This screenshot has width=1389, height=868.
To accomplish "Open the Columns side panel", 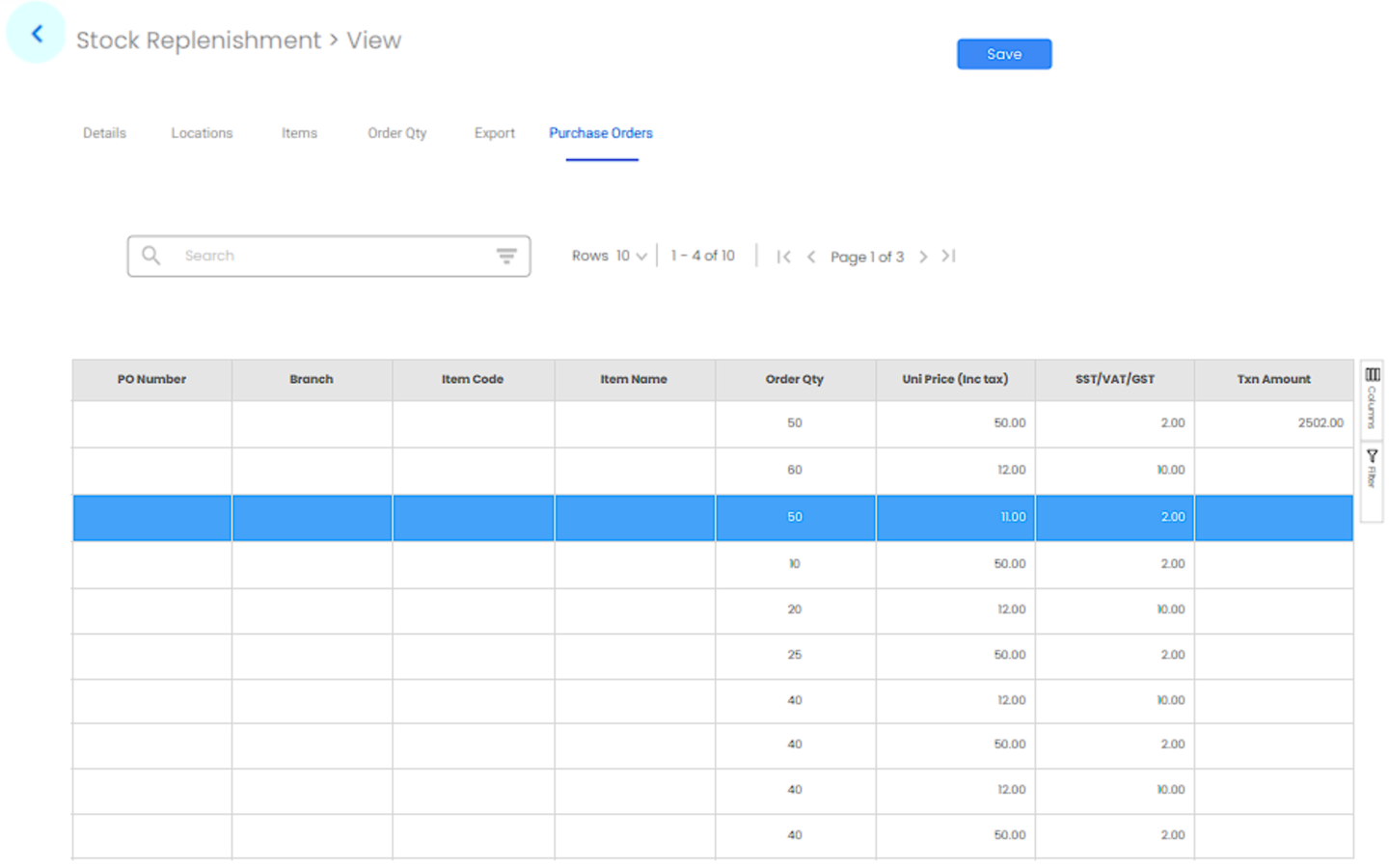I will pos(1372,398).
